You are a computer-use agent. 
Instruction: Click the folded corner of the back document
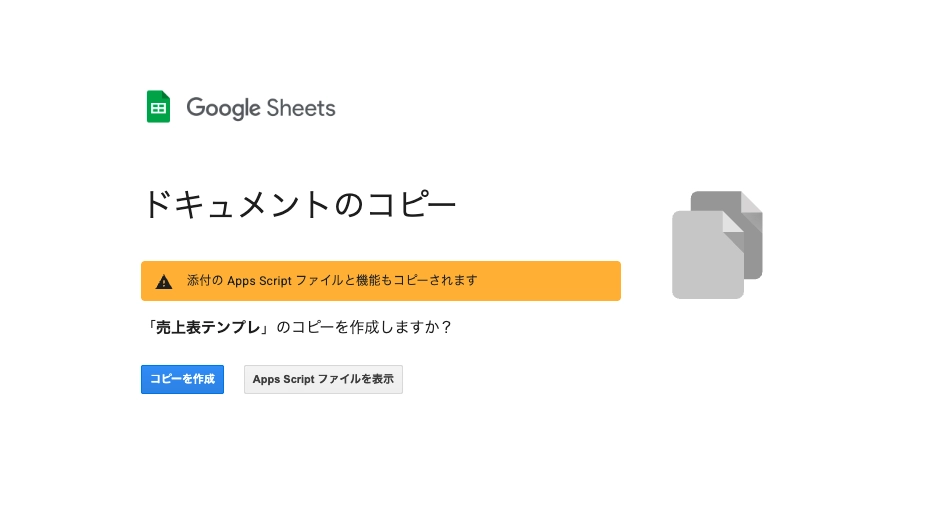pyautogui.click(x=752, y=200)
